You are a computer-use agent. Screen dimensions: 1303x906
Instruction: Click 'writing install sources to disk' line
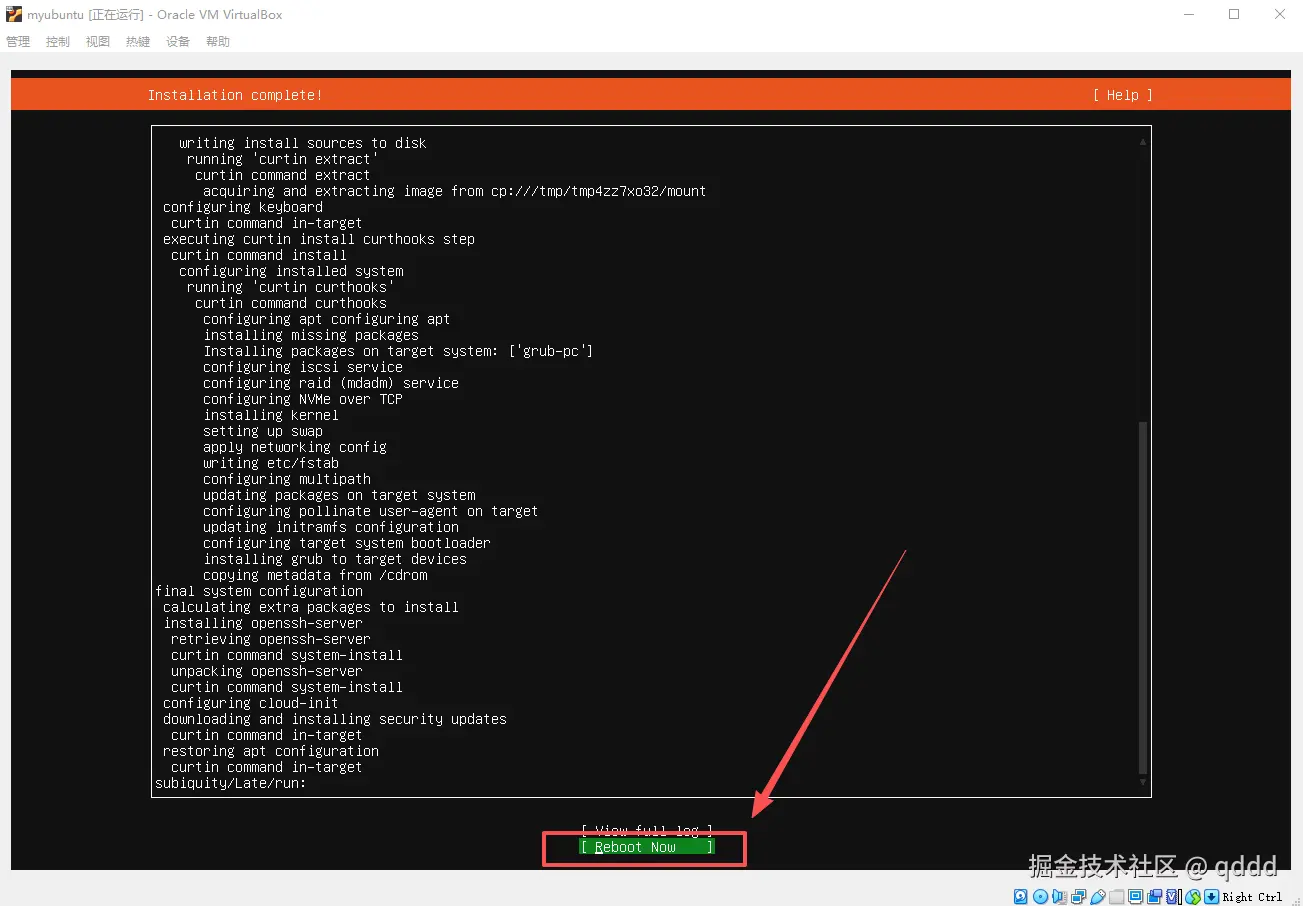tap(303, 143)
